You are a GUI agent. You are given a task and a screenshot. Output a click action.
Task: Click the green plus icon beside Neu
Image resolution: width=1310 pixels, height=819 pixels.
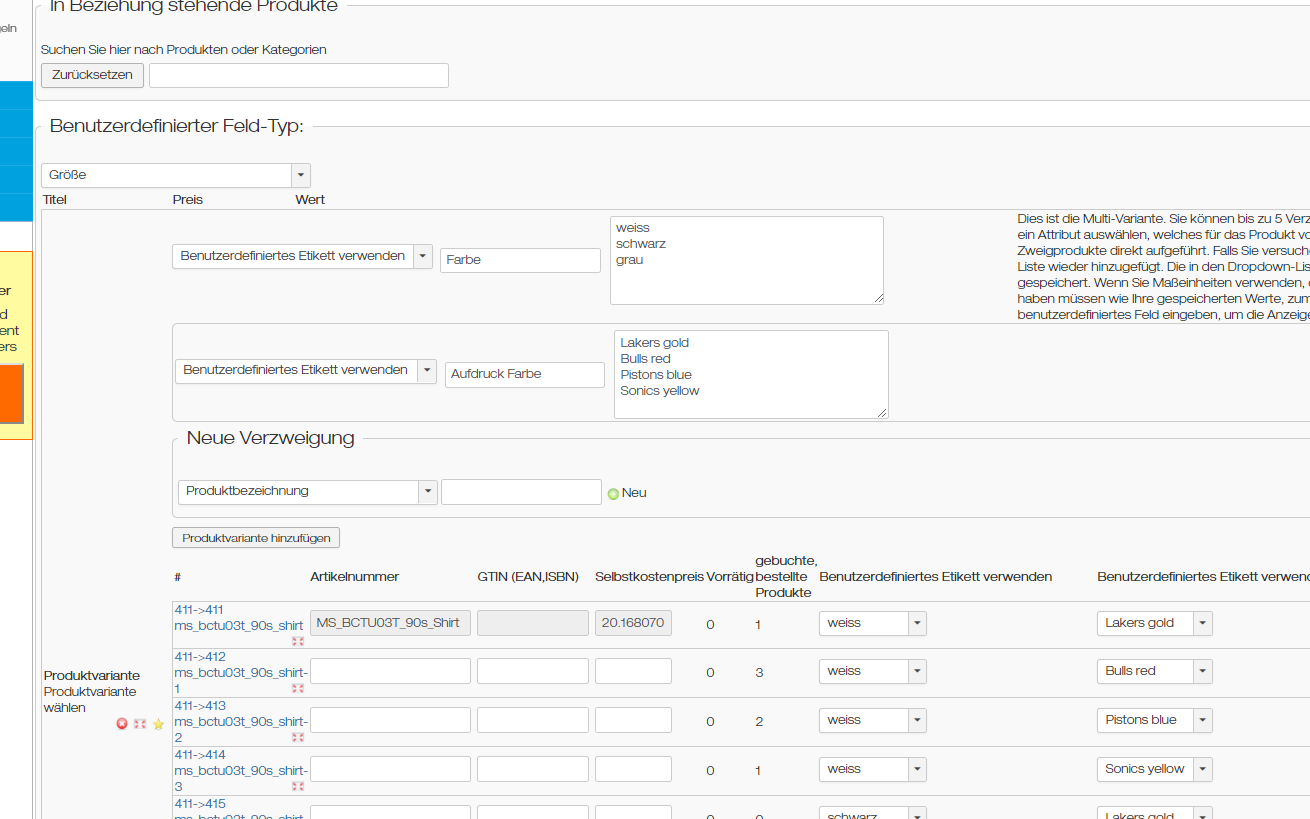tap(613, 493)
